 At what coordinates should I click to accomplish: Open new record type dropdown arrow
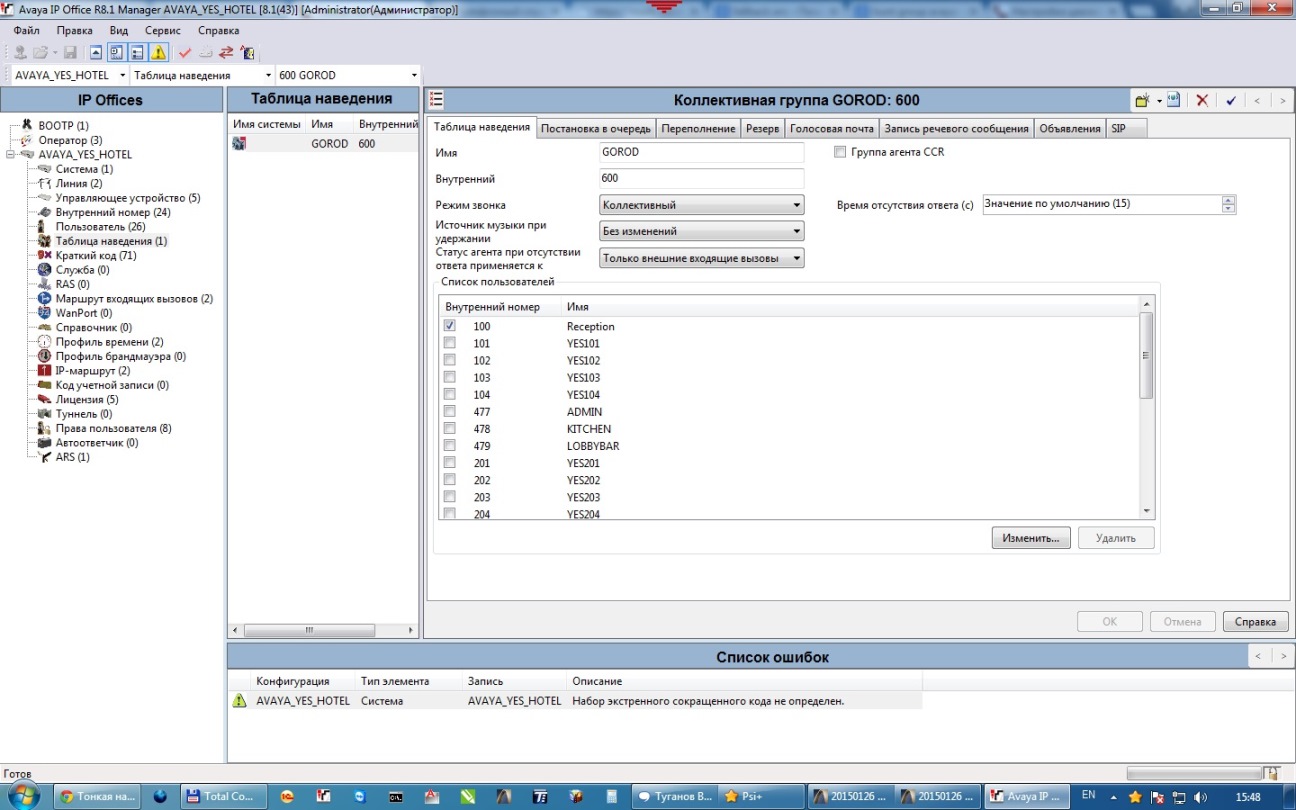click(1159, 101)
